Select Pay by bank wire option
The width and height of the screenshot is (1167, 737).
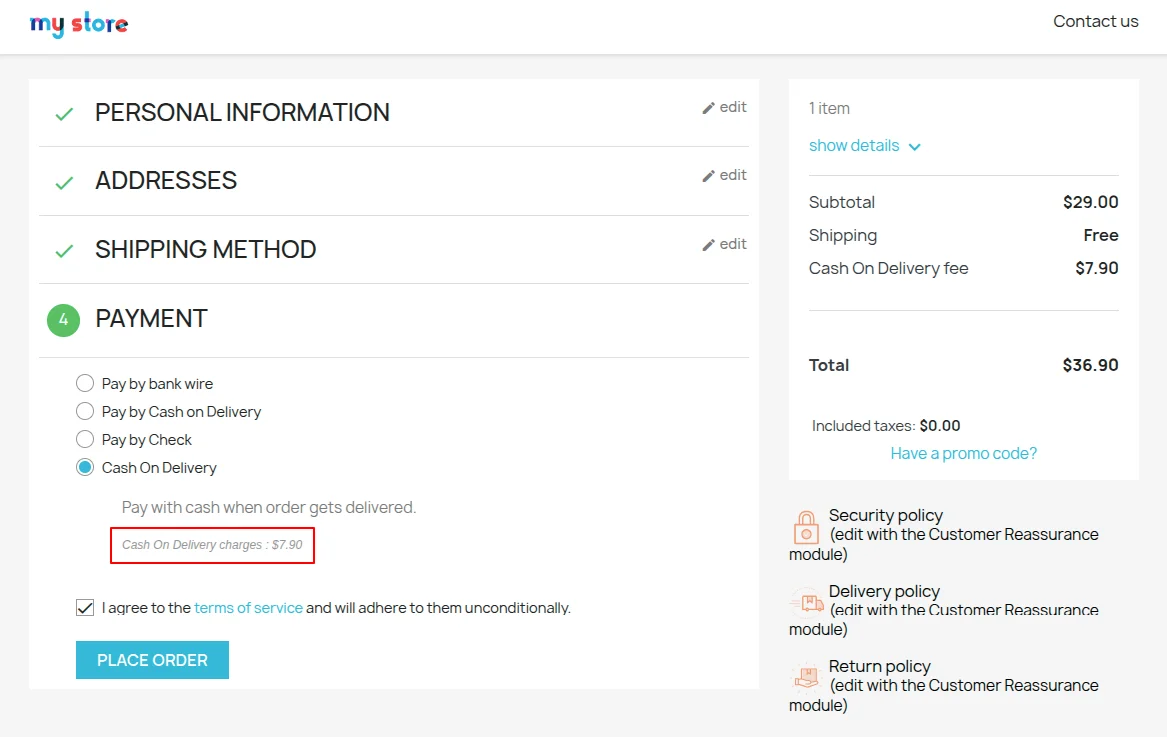click(85, 383)
